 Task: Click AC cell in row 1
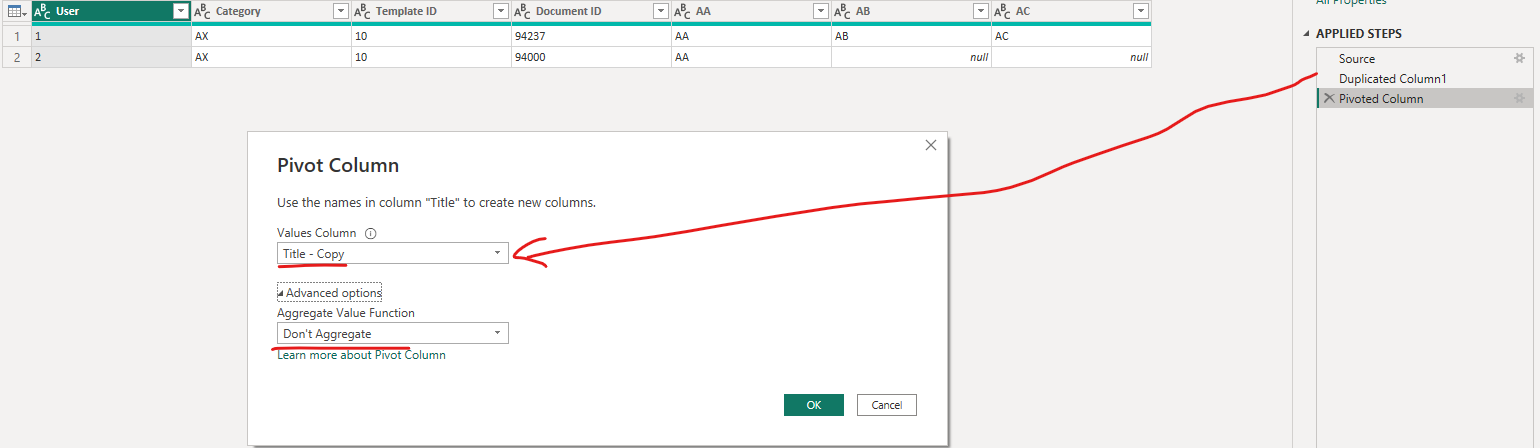[1071, 36]
